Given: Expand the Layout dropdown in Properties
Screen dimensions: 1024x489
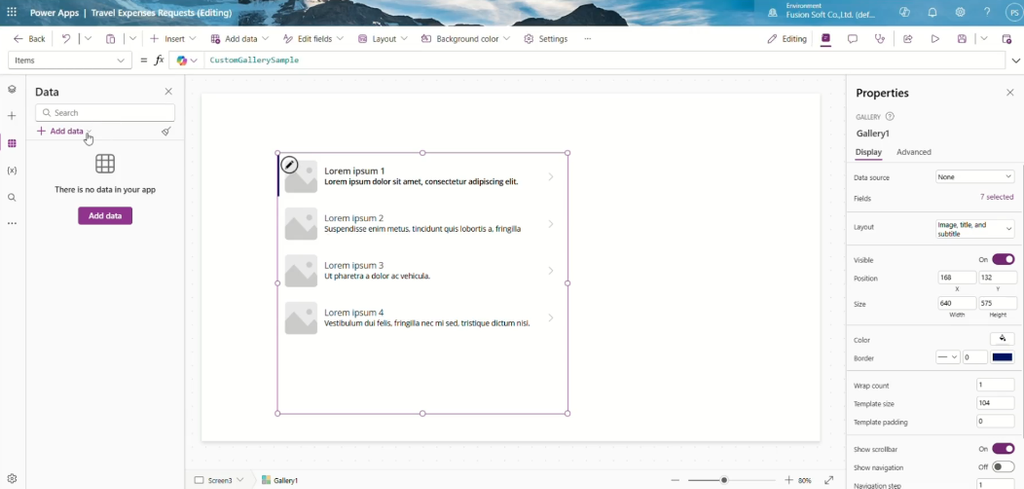Looking at the screenshot, I should coord(974,229).
